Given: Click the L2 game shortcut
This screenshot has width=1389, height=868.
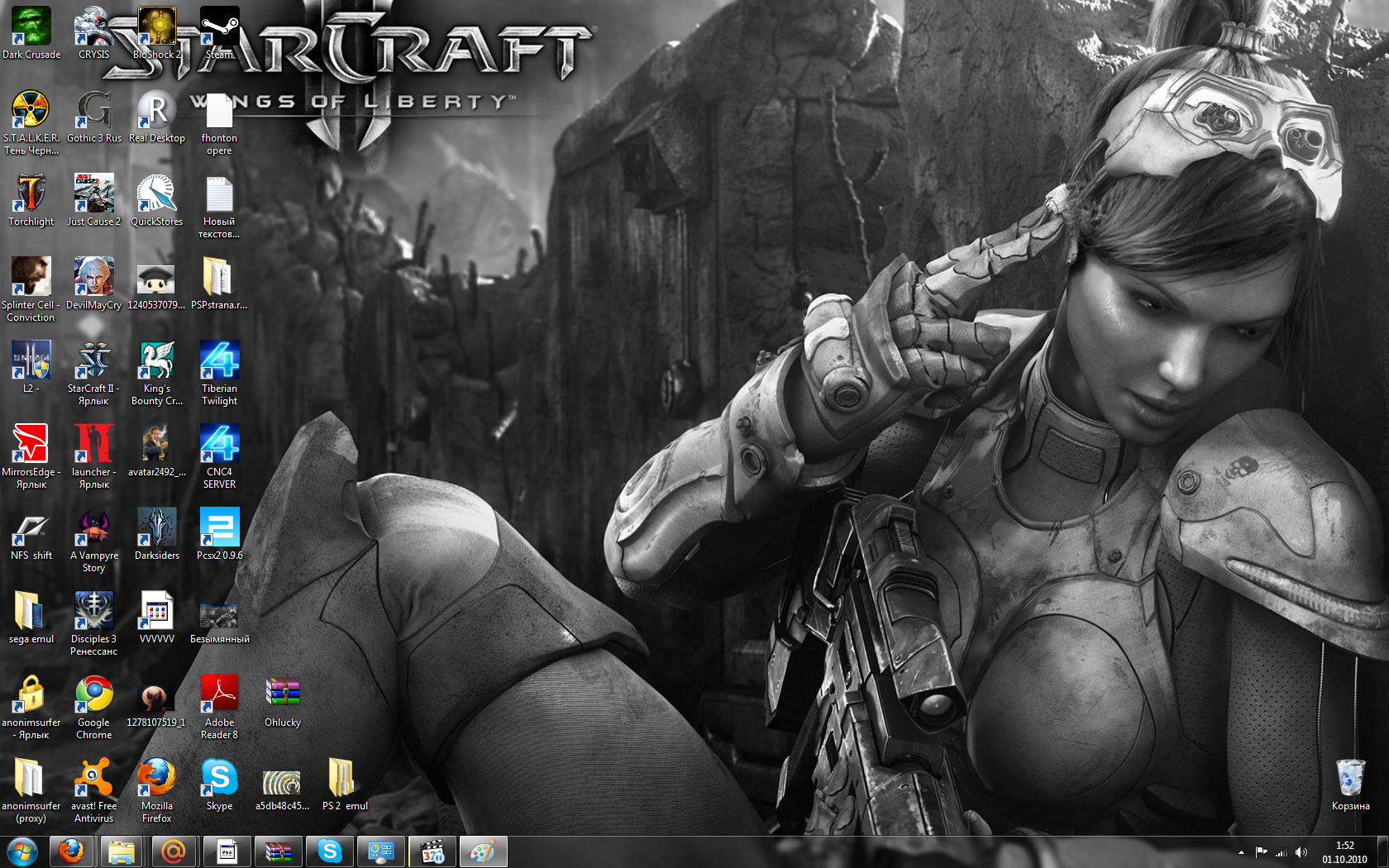Looking at the screenshot, I should click(x=31, y=367).
